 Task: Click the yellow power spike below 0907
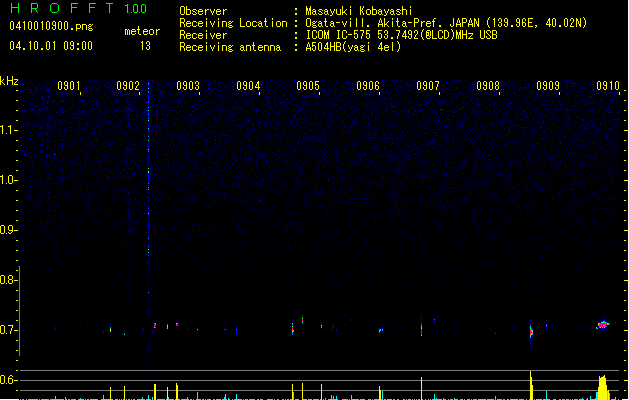click(x=421, y=388)
